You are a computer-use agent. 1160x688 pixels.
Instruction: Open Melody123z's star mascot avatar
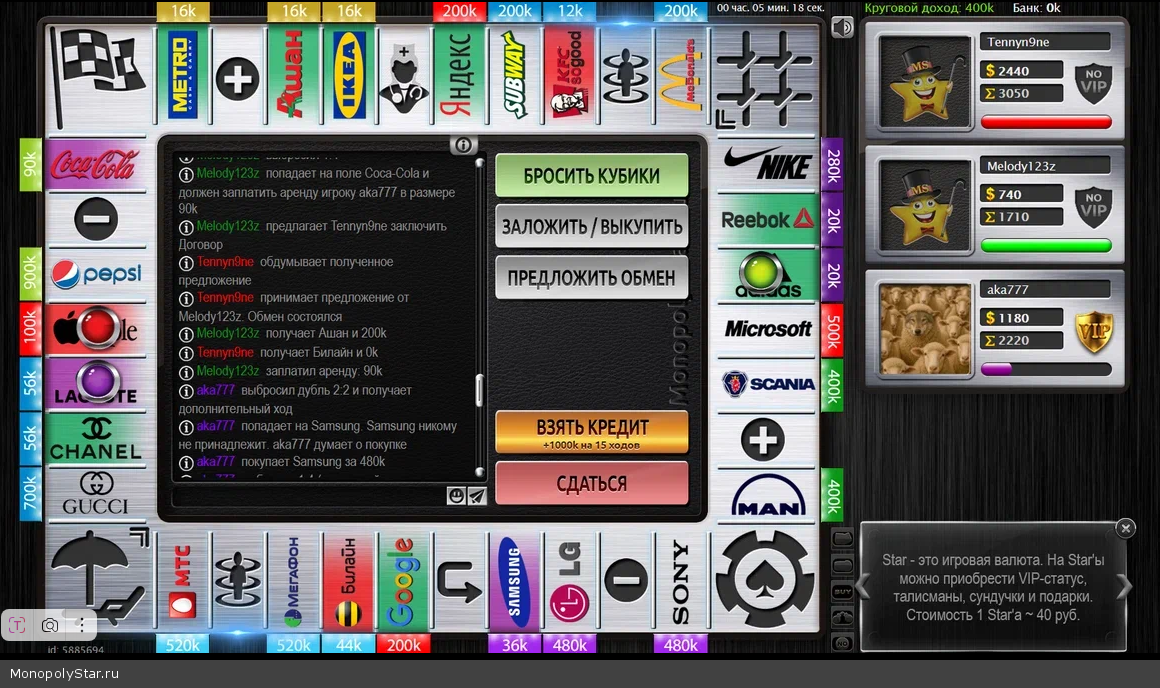pos(924,206)
